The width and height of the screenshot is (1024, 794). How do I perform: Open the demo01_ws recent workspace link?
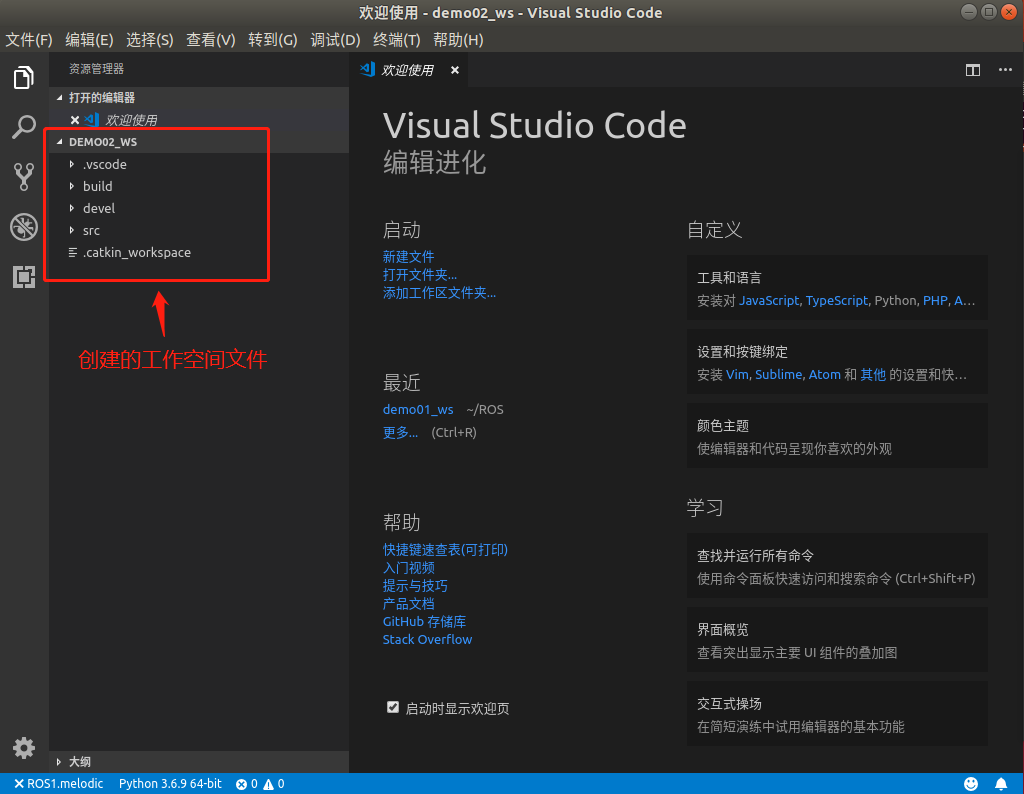417,409
